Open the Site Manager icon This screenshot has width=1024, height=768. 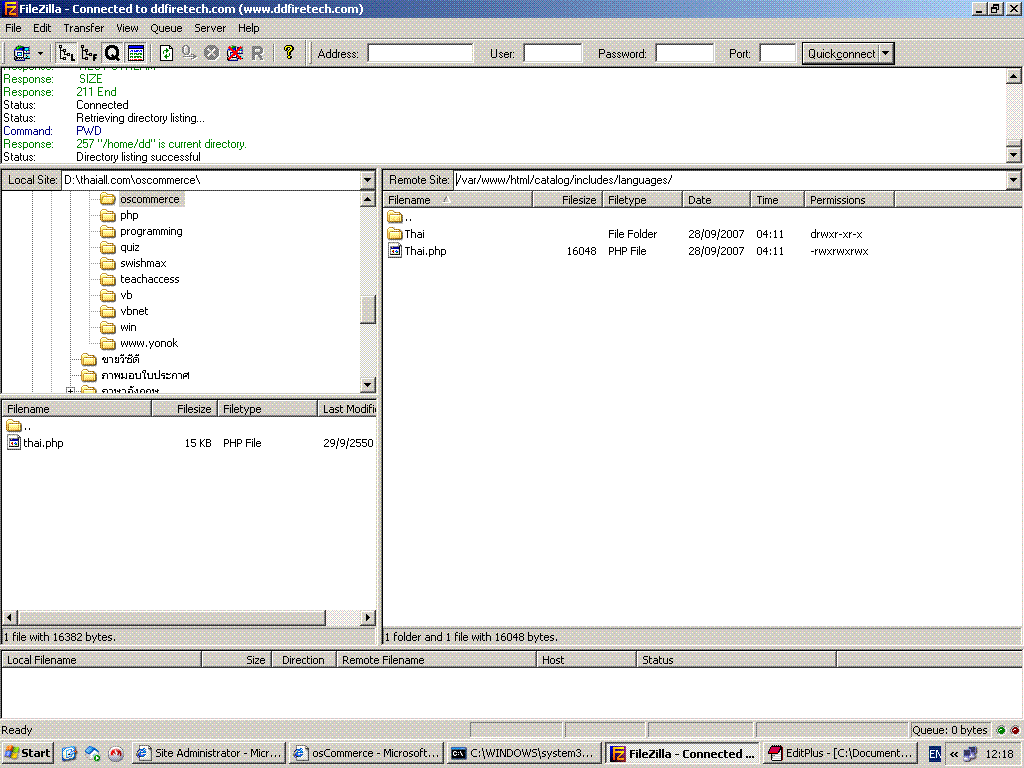(21, 53)
